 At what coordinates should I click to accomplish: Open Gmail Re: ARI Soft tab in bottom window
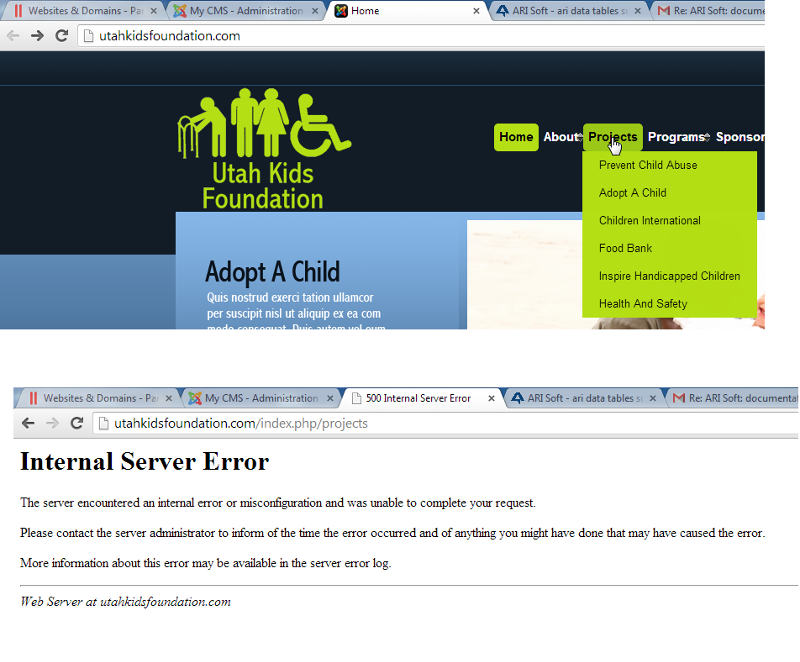click(x=733, y=398)
